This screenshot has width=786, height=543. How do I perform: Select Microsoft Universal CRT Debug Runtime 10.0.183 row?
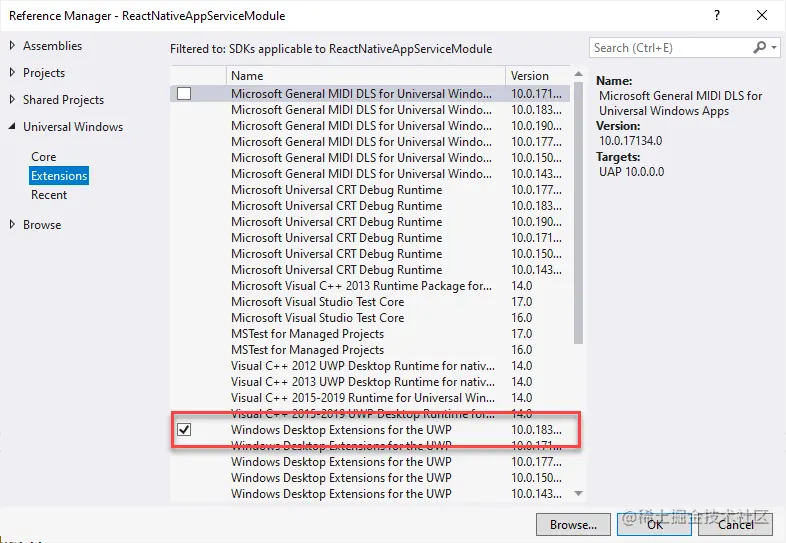coord(370,206)
